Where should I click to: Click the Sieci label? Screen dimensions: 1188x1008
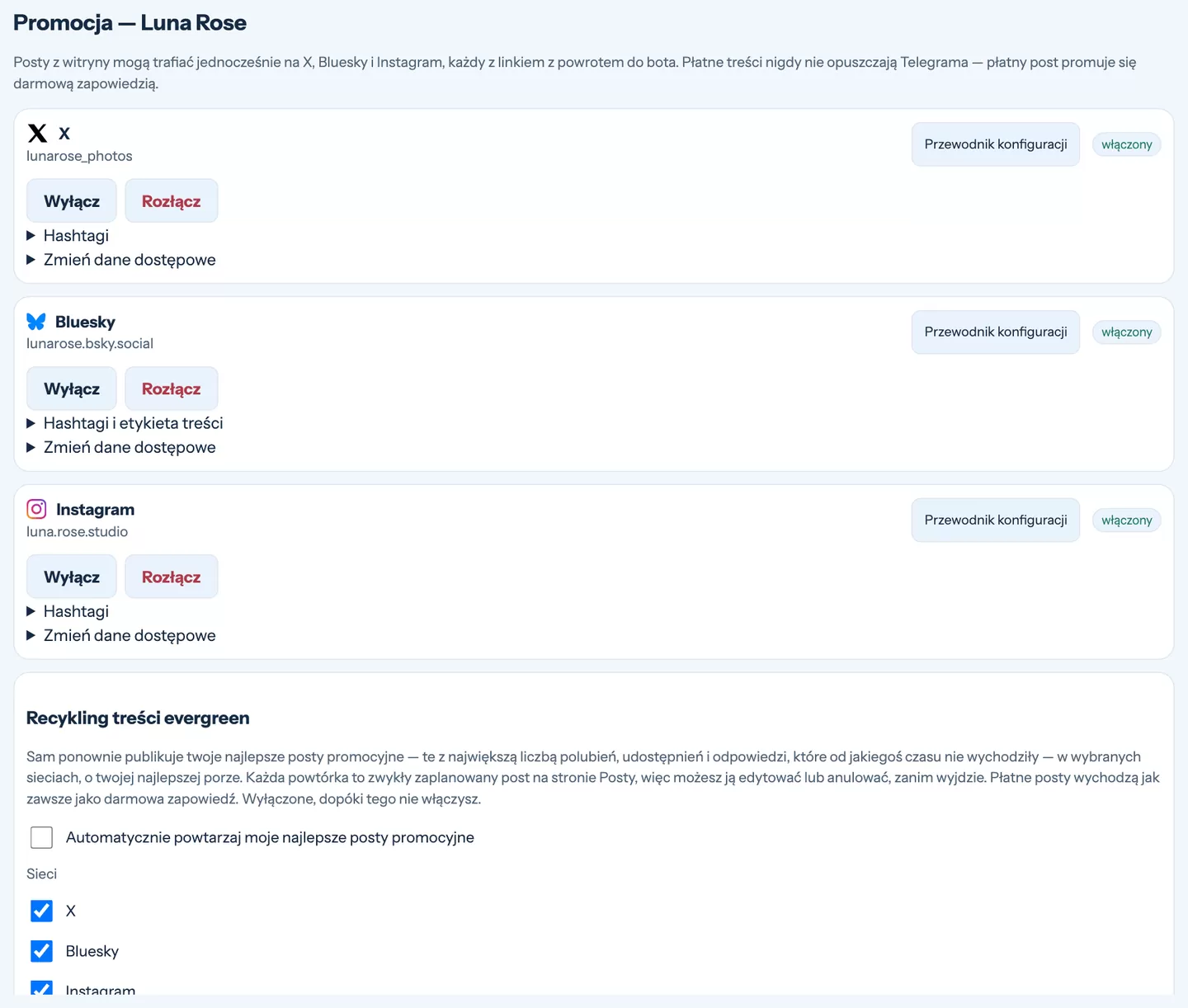pos(41,874)
